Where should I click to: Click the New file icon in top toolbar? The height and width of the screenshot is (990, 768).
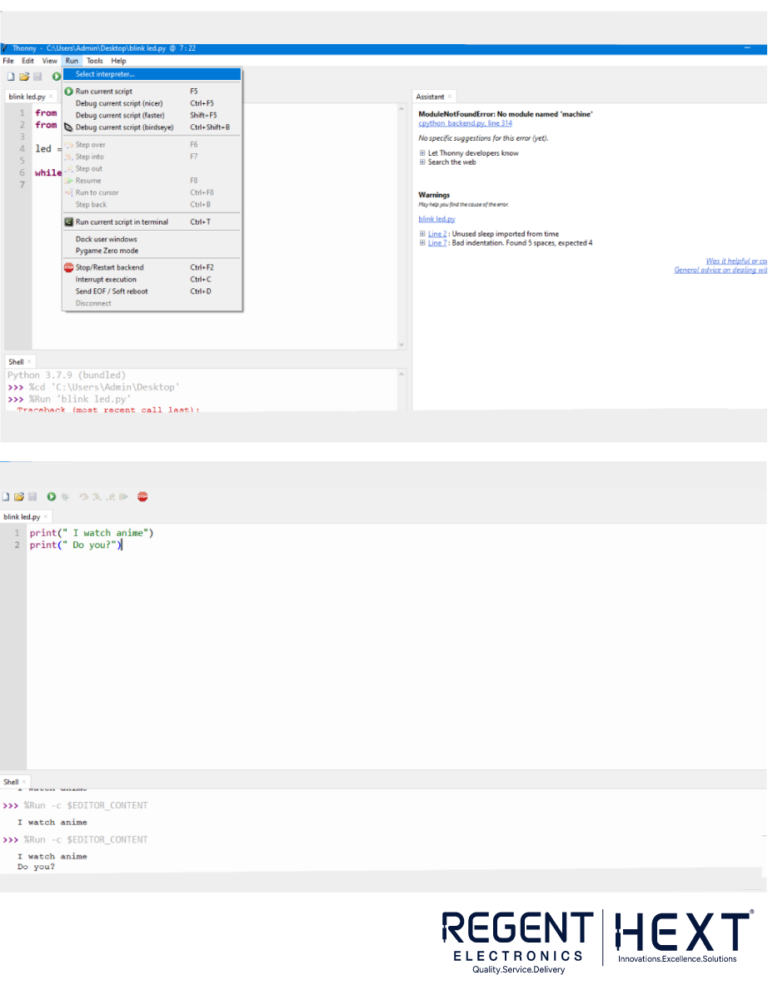[x=9, y=76]
